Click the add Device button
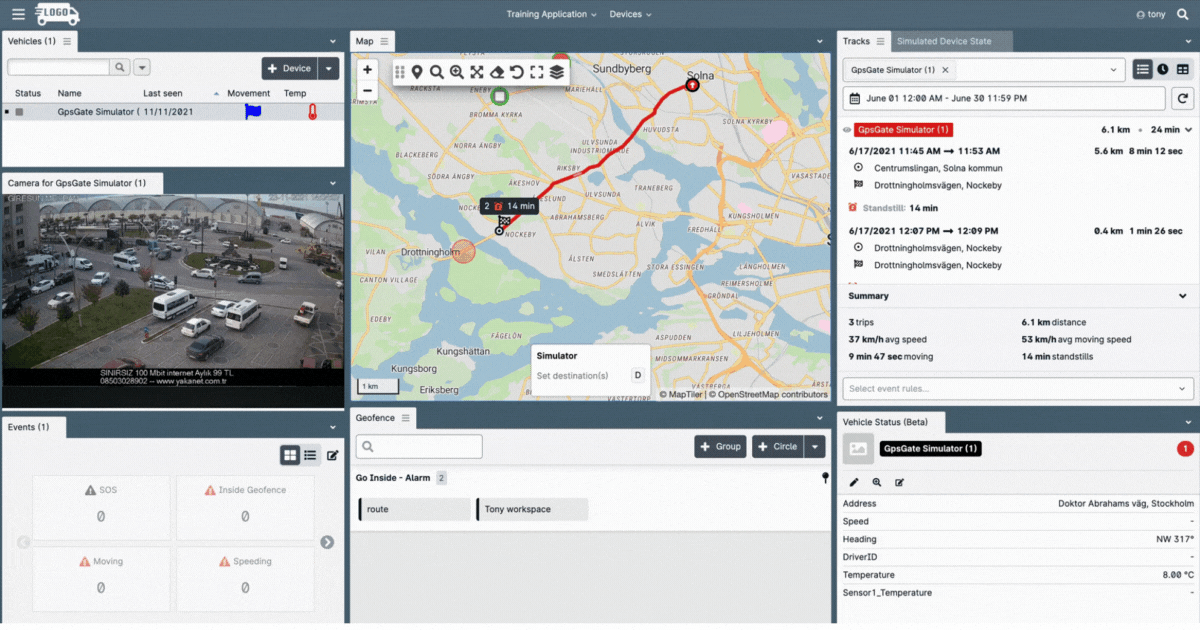The image size is (1200, 630). [x=289, y=68]
